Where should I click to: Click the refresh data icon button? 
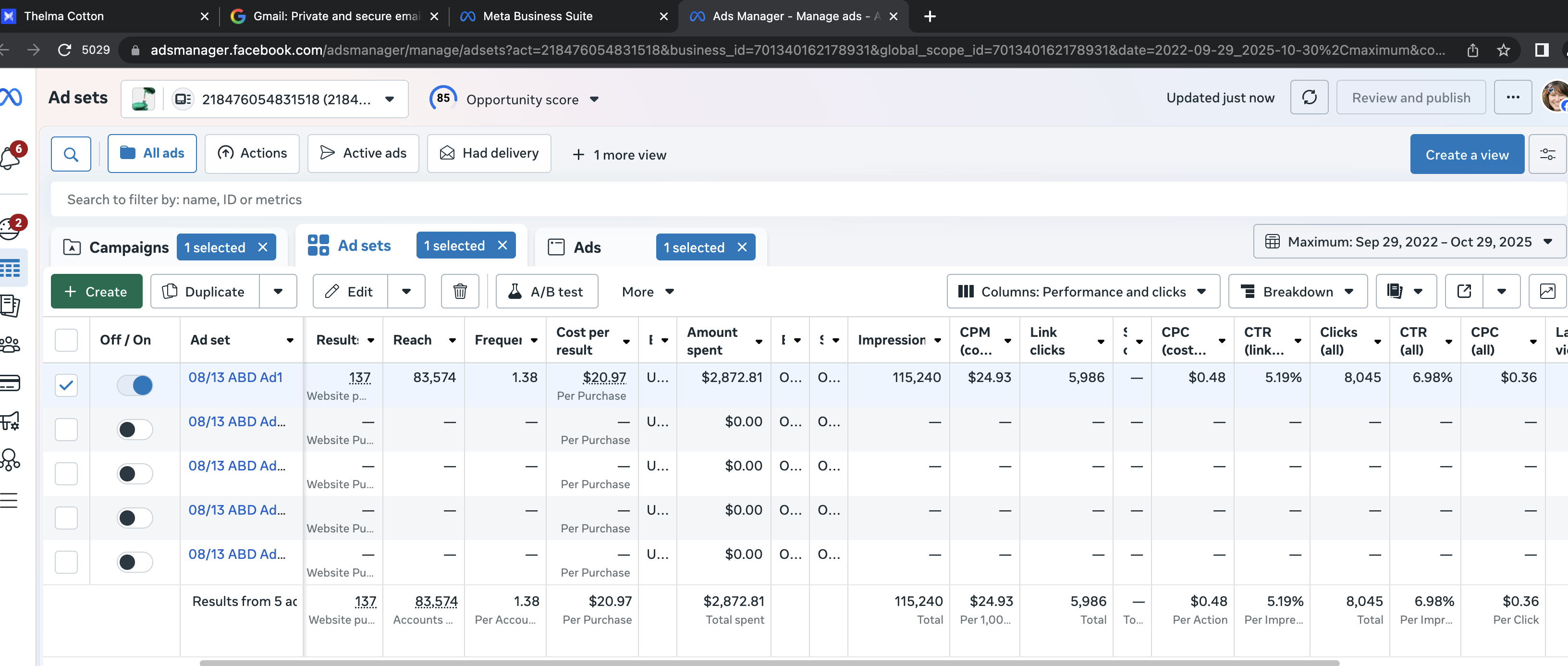1309,98
